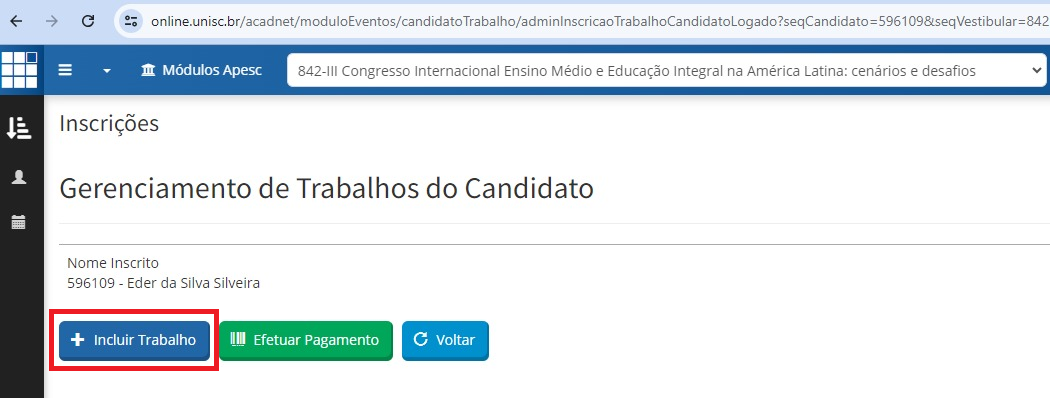Open the Módulos Apesc menu
This screenshot has height=398, width=1050.
(202, 70)
